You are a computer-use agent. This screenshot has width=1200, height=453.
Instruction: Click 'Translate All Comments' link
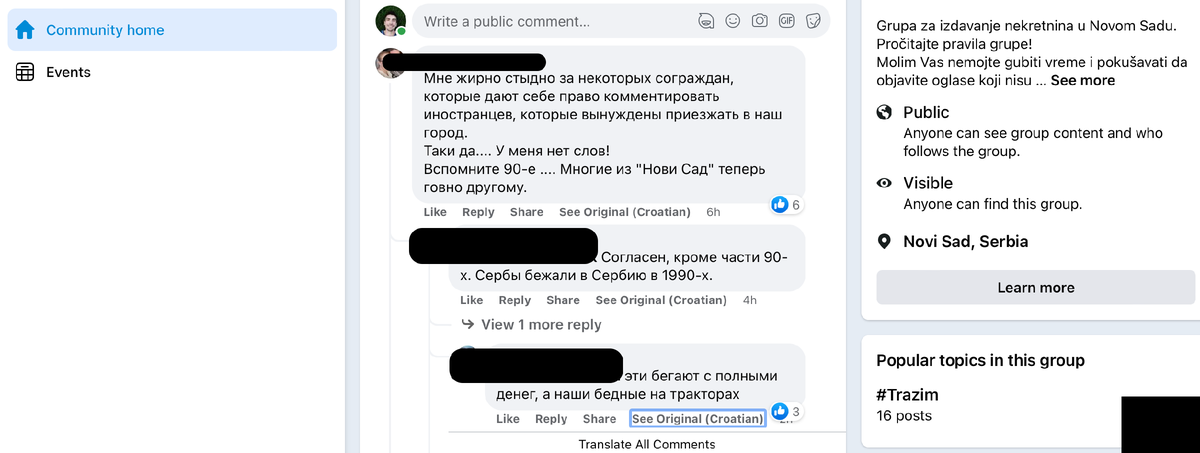(x=646, y=444)
